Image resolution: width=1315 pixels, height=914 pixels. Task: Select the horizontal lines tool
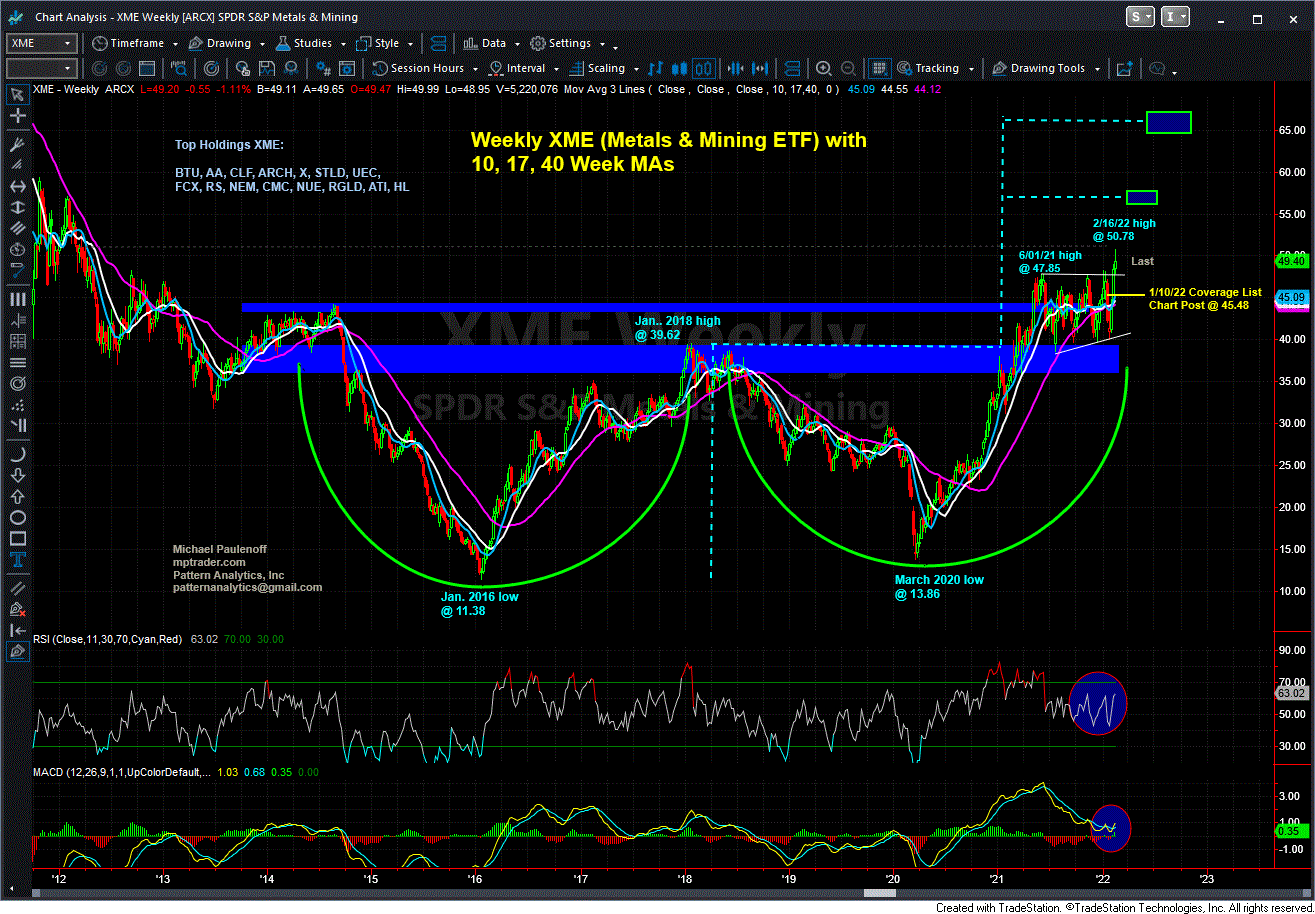point(18,362)
